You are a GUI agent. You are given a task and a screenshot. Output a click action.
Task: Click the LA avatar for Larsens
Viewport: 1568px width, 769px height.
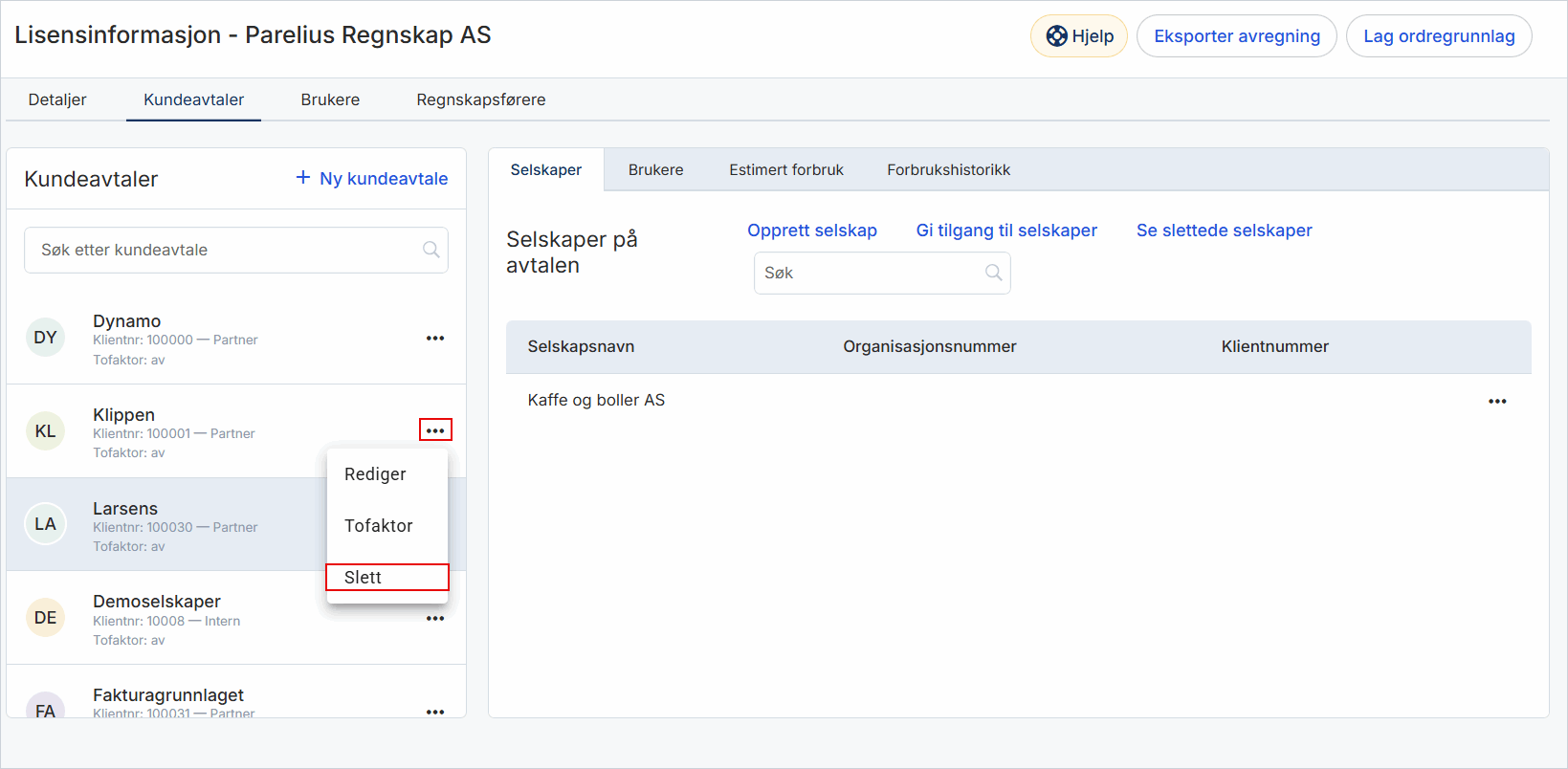coord(45,524)
